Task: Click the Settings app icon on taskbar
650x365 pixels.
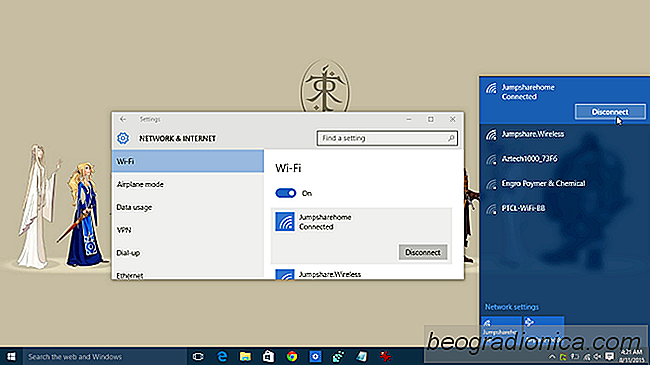Action: click(315, 356)
